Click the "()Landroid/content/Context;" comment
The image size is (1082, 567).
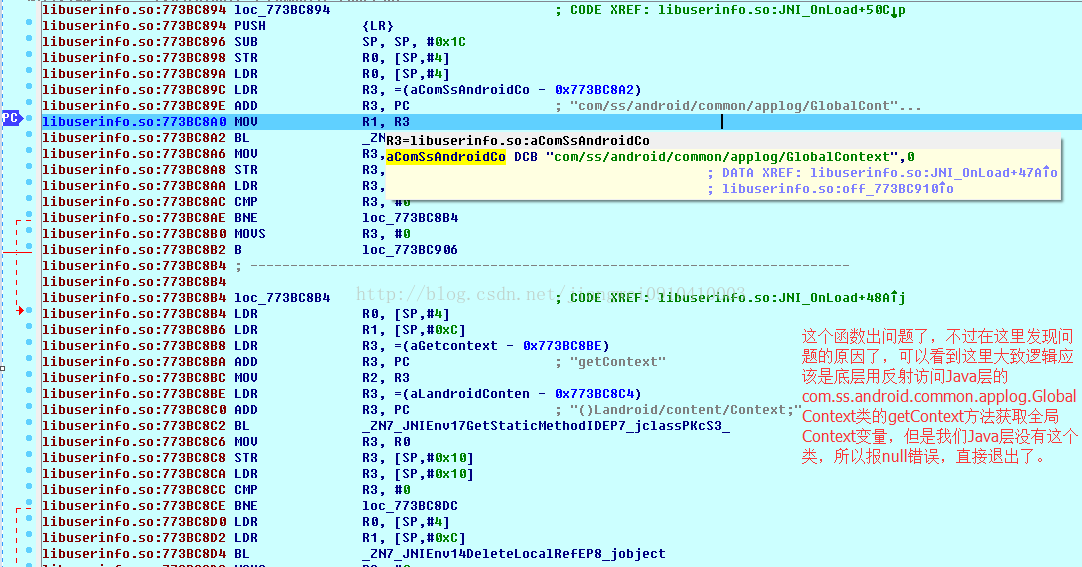686,410
